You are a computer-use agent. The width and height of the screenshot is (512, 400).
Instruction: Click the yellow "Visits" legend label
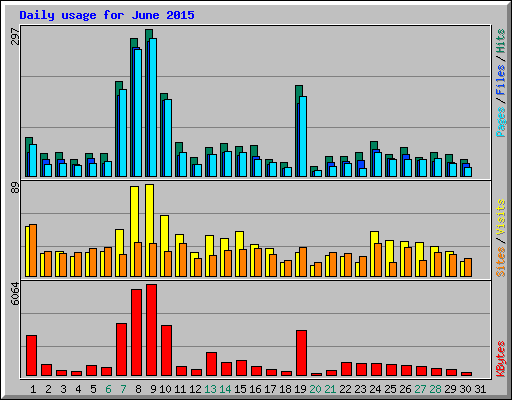click(x=500, y=217)
